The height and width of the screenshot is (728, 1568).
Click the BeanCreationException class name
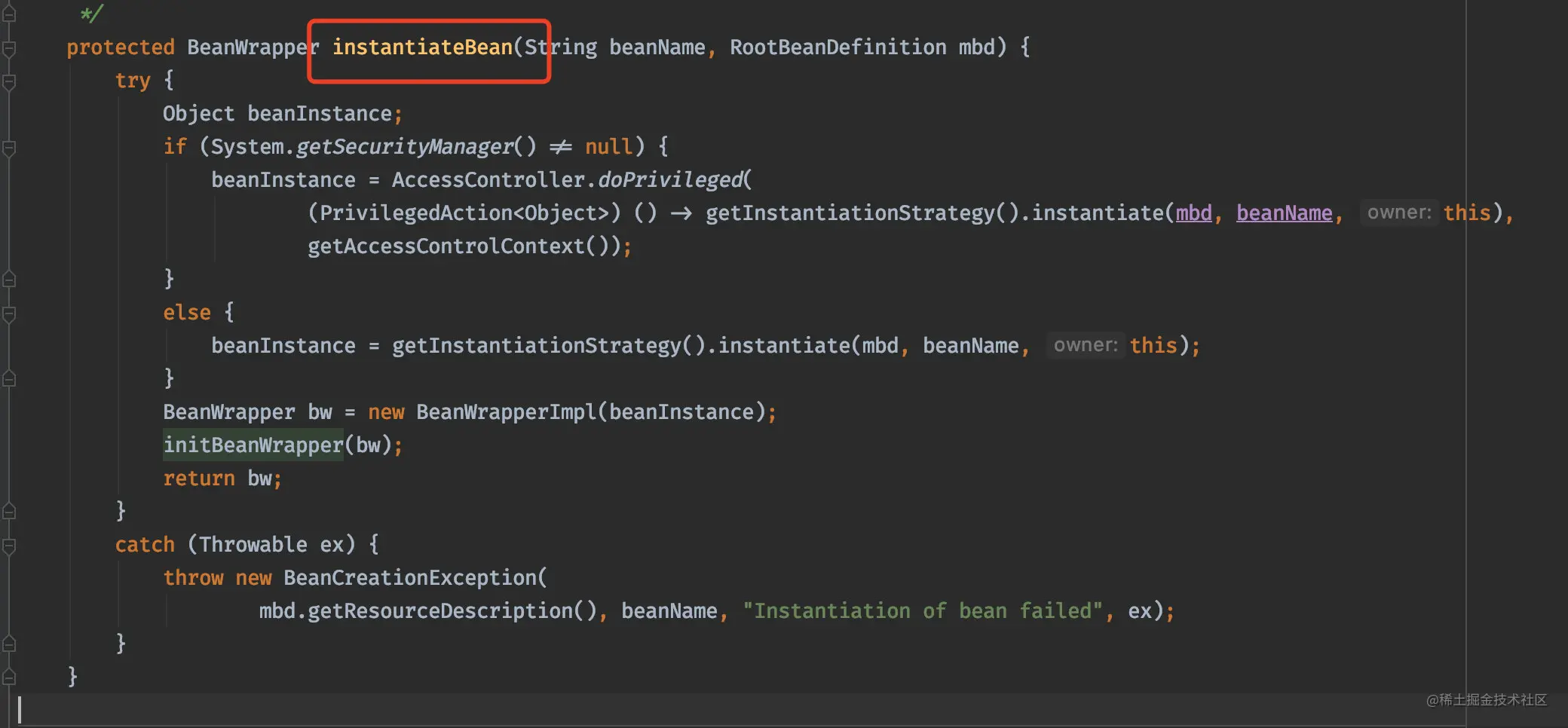(410, 578)
